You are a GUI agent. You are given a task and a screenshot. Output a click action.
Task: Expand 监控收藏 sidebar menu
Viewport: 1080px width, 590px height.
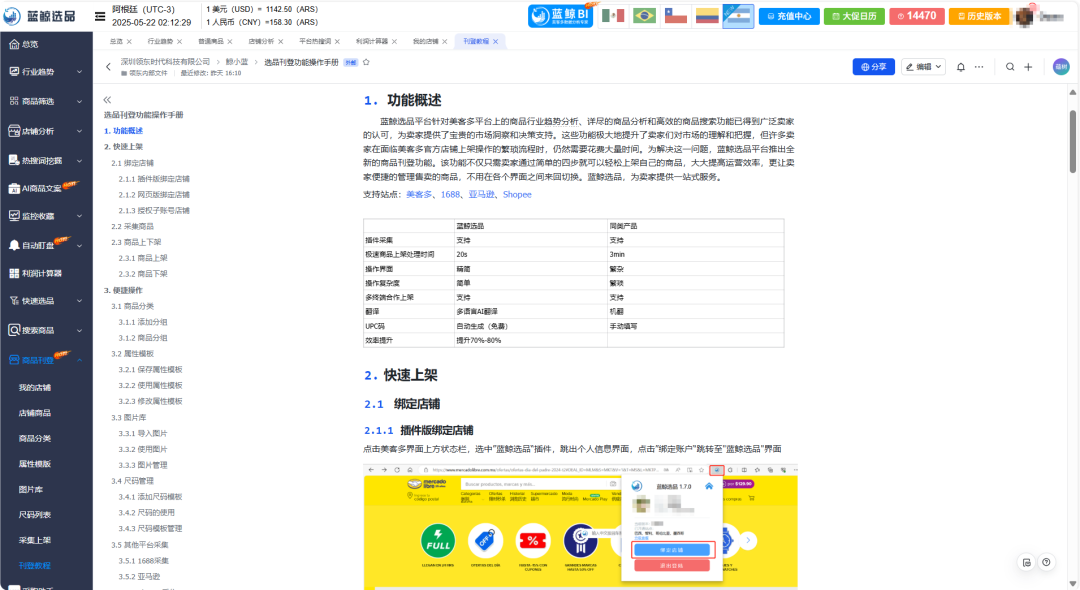pyautogui.click(x=46, y=215)
